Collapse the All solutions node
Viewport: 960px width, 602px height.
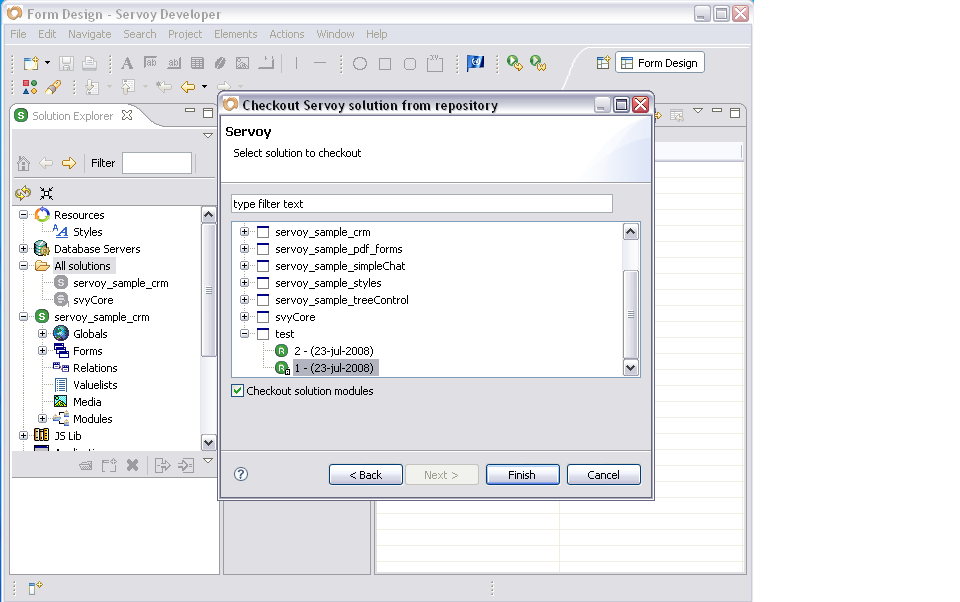point(23,266)
